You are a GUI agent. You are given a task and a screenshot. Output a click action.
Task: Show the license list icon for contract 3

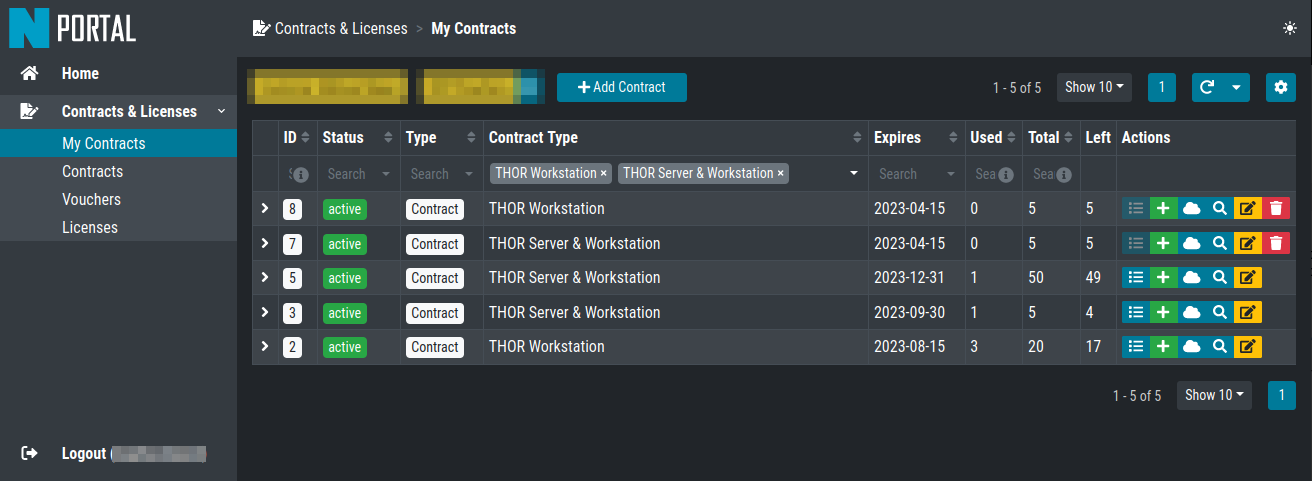click(x=1135, y=313)
